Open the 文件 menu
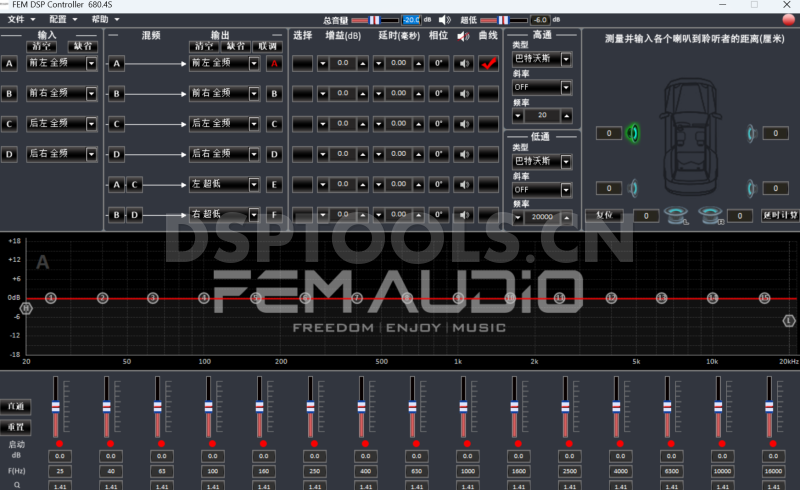Viewport: 800px width, 490px height. (21, 19)
